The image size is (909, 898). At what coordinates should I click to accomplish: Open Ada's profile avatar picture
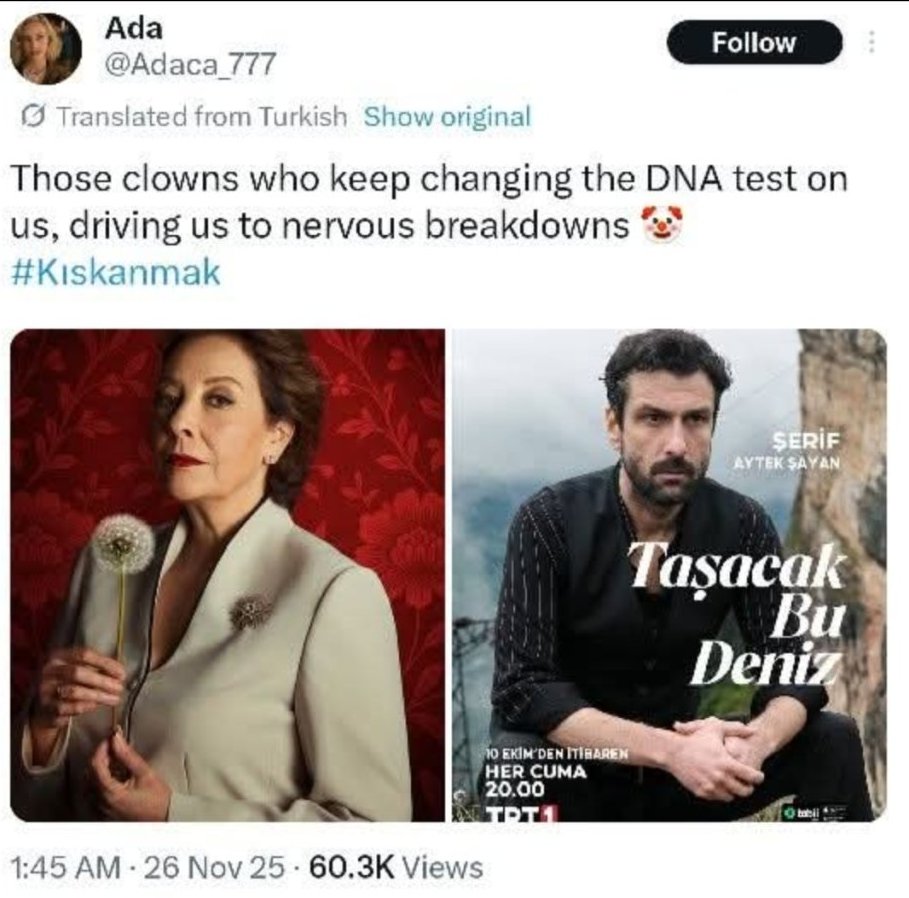(46, 50)
